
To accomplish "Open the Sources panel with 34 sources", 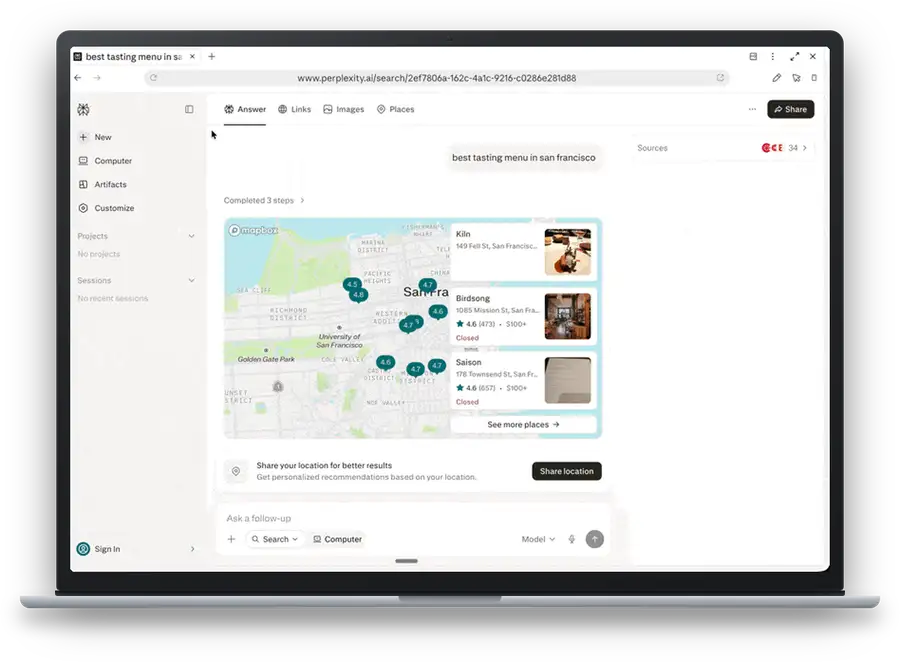I will pyautogui.click(x=723, y=148).
